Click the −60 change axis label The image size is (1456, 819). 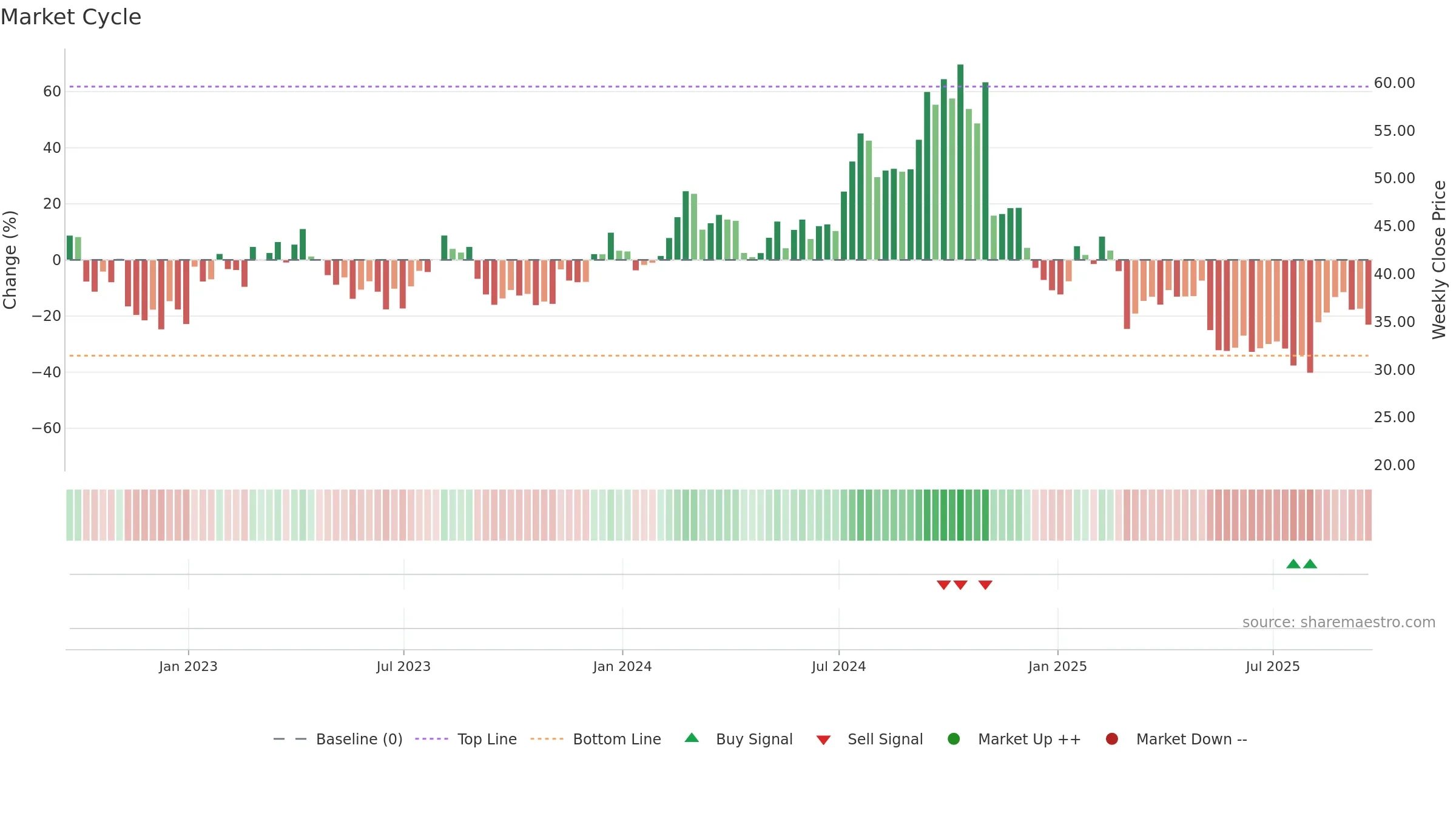click(47, 428)
